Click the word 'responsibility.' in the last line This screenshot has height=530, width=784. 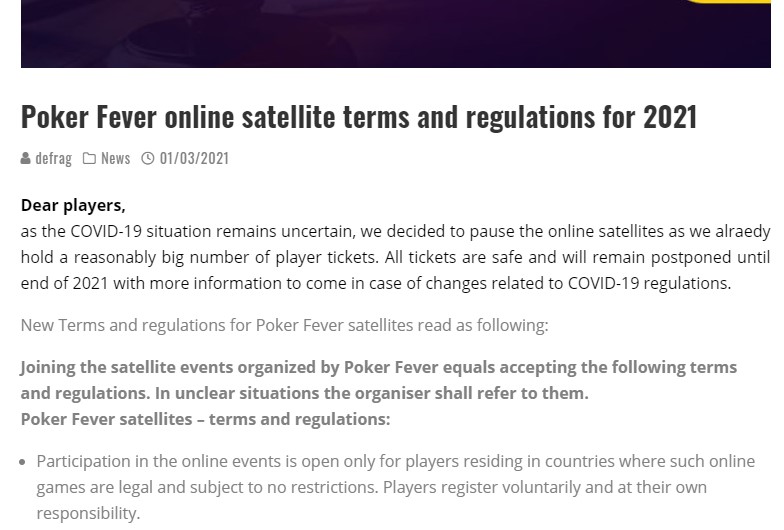[x=88, y=513]
